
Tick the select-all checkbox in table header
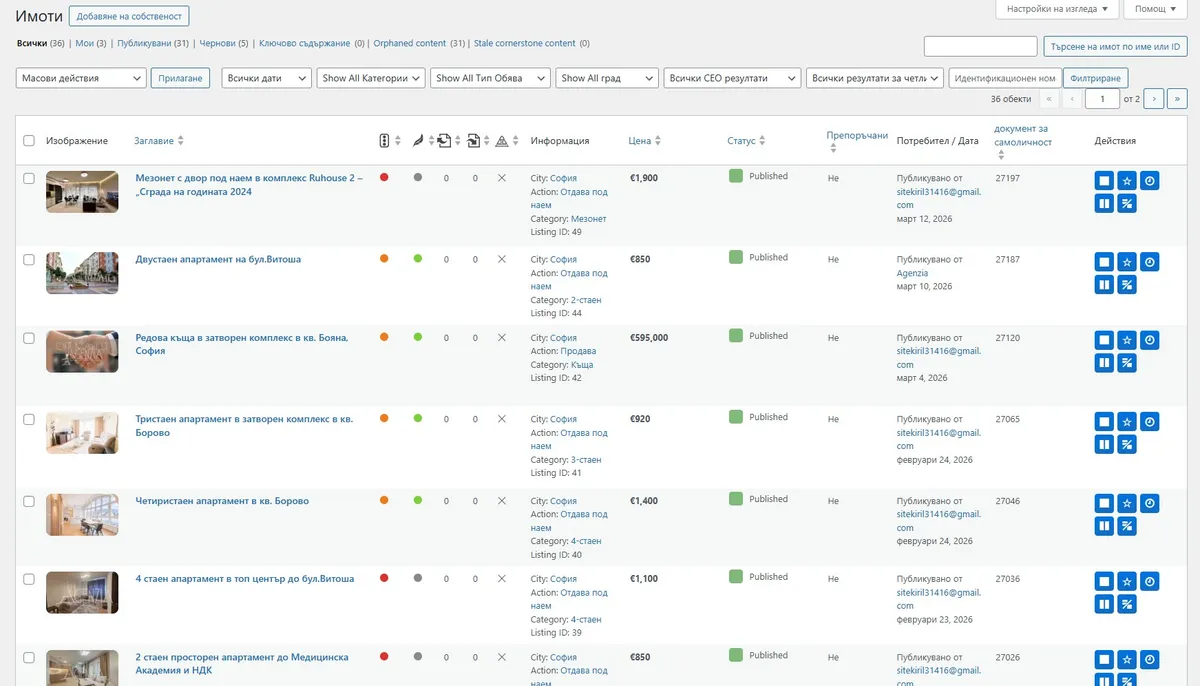pos(29,141)
